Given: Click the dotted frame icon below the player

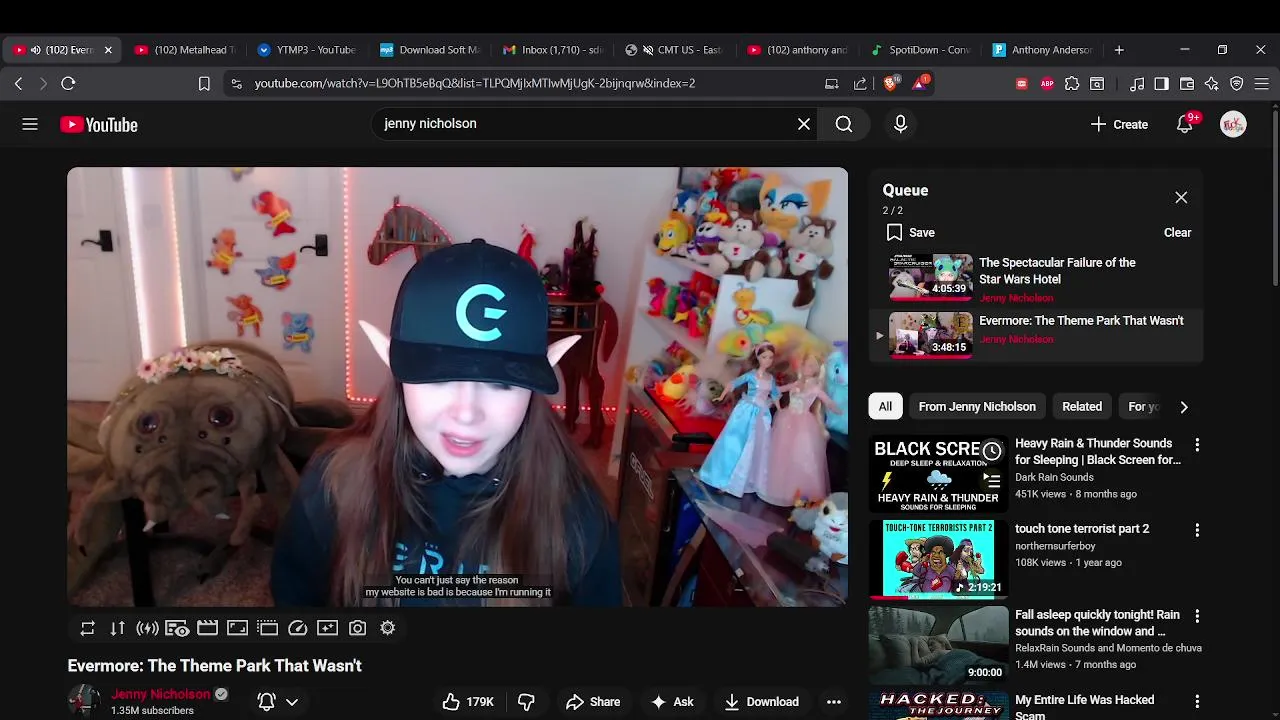Looking at the screenshot, I should (267, 628).
